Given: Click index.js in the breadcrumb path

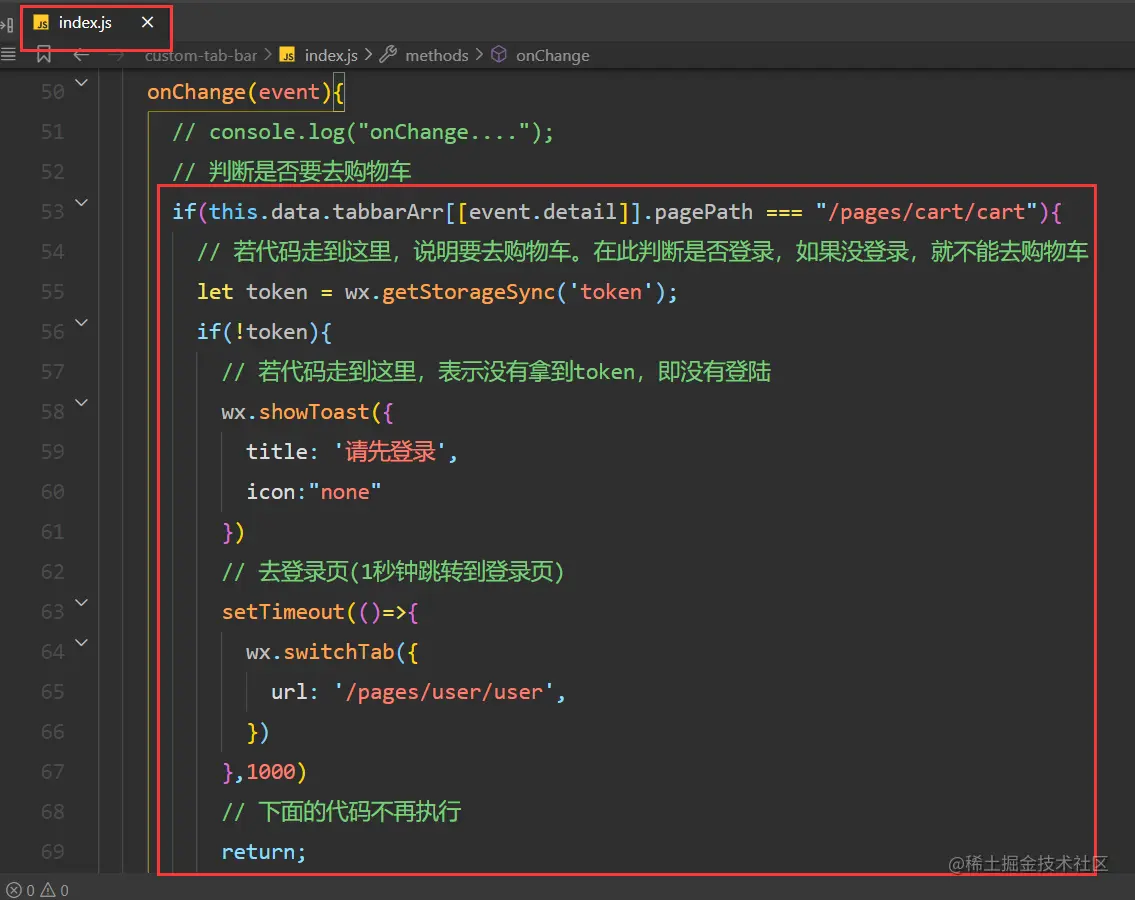Looking at the screenshot, I should click(x=331, y=56).
